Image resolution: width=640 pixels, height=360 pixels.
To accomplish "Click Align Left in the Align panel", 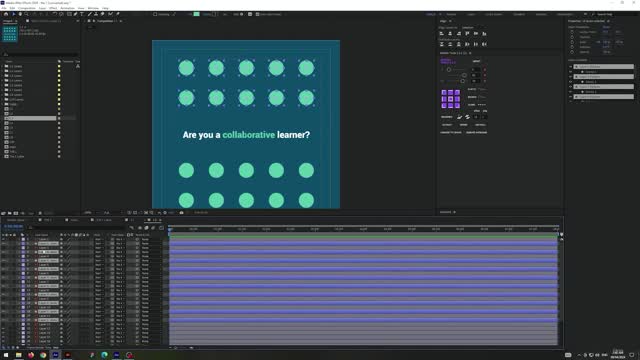I will [442, 33].
